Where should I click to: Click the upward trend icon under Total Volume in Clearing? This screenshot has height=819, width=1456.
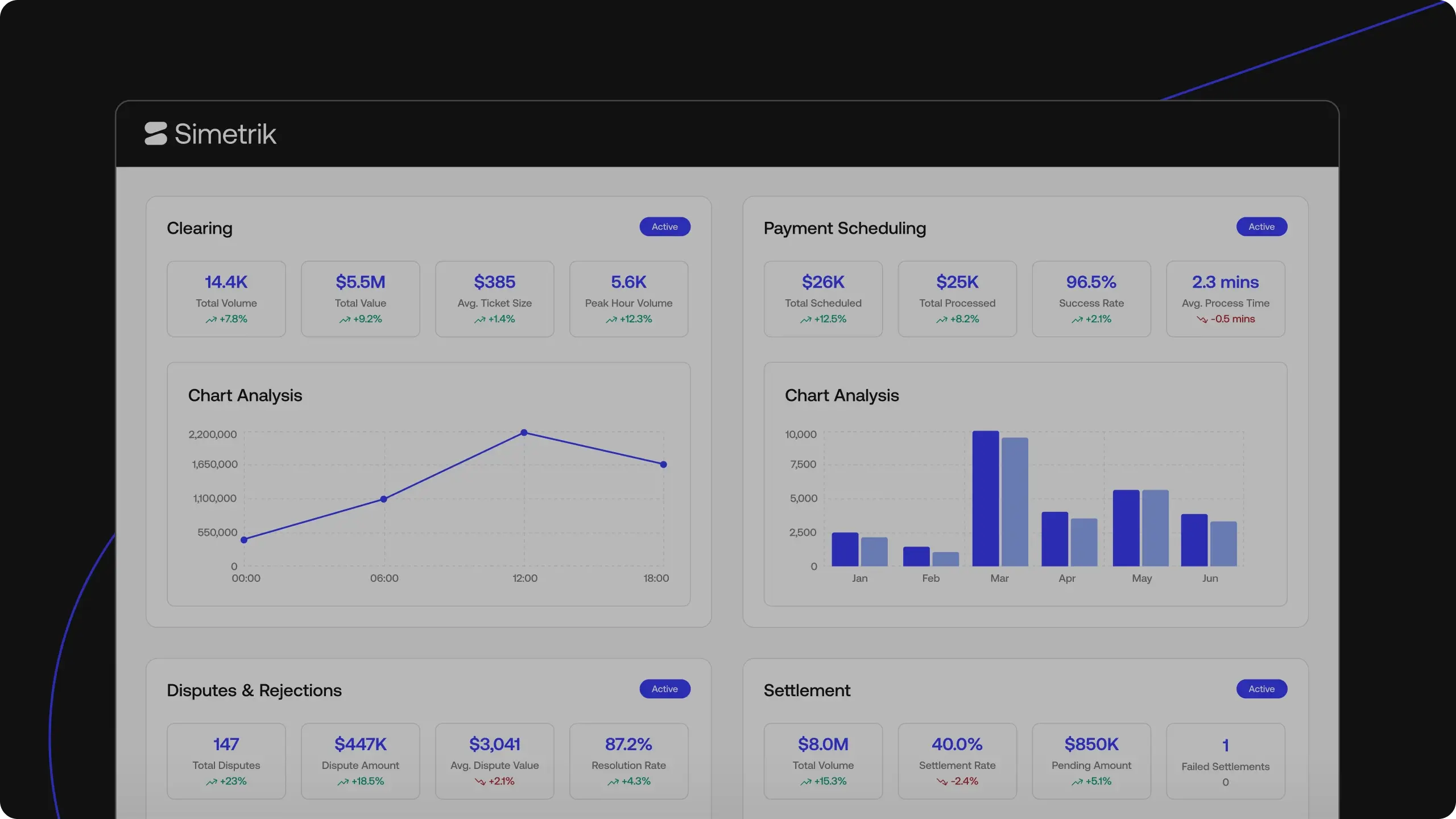[x=211, y=320]
